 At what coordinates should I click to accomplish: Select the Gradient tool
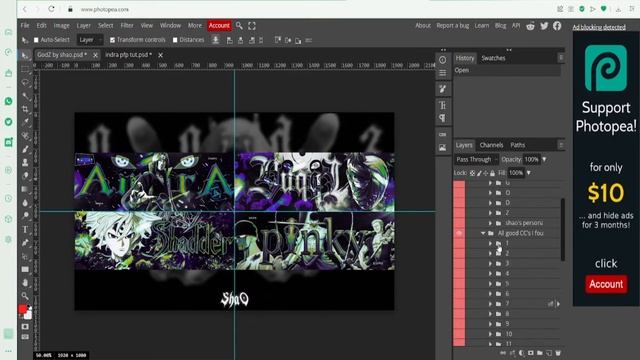pyautogui.click(x=25, y=189)
